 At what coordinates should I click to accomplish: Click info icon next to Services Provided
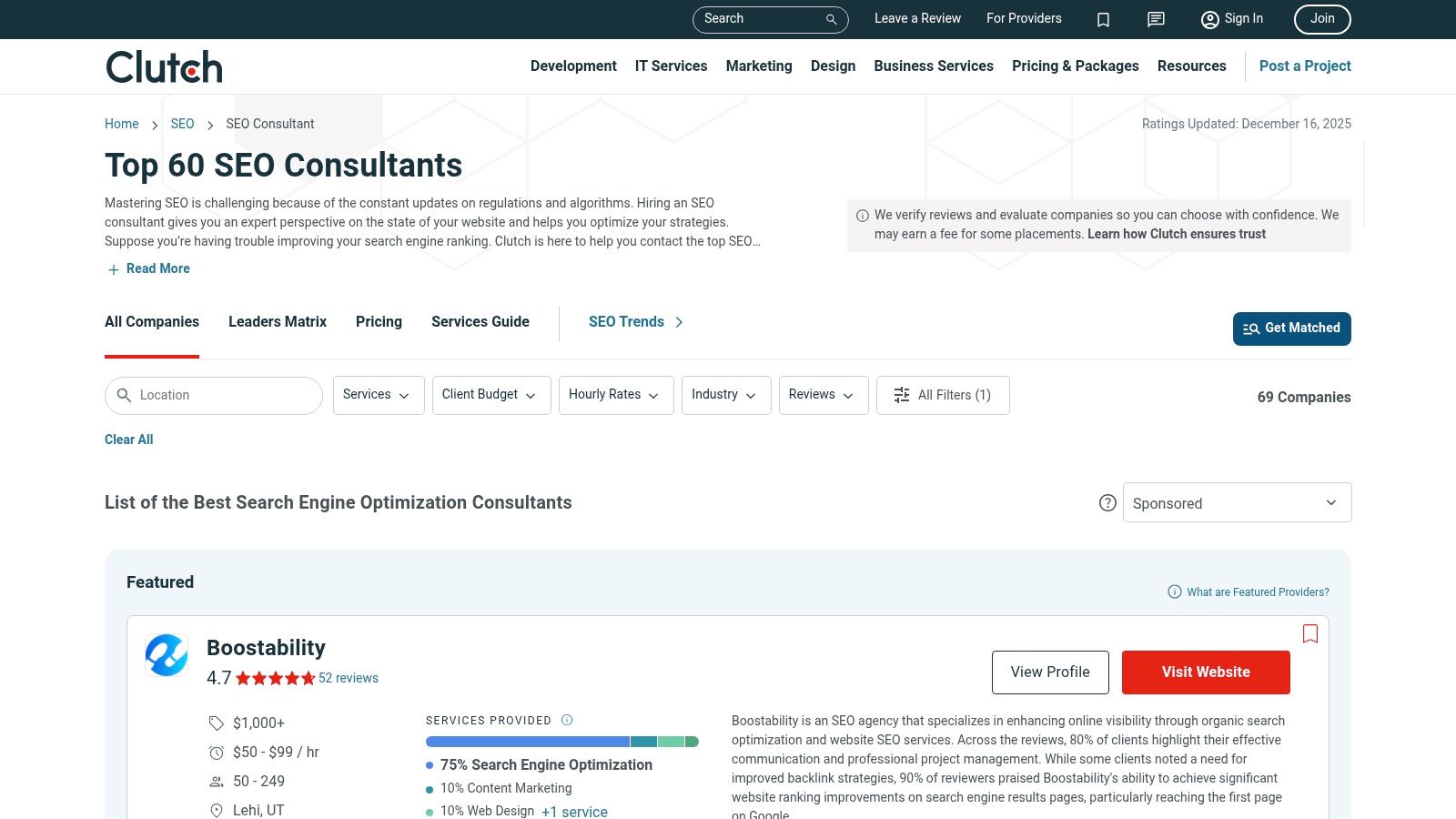pyautogui.click(x=567, y=720)
